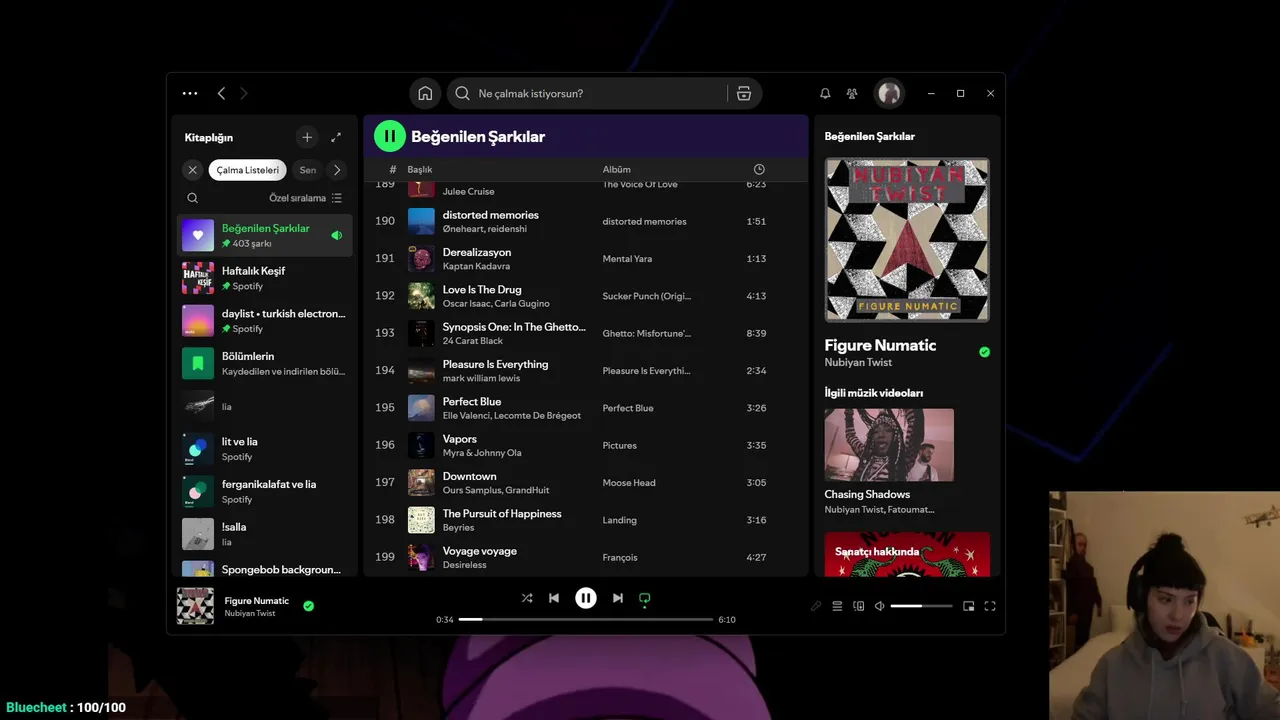Create a new playlist with the plus icon
The width and height of the screenshot is (1280, 720).
(307, 137)
